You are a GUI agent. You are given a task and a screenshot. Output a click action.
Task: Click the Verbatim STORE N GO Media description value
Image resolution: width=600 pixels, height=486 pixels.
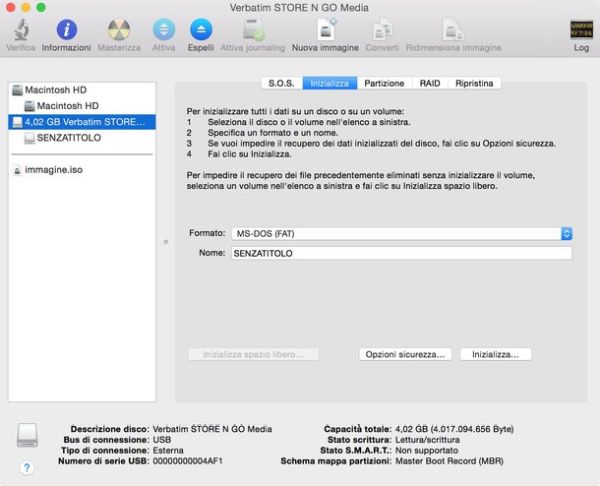click(x=212, y=429)
